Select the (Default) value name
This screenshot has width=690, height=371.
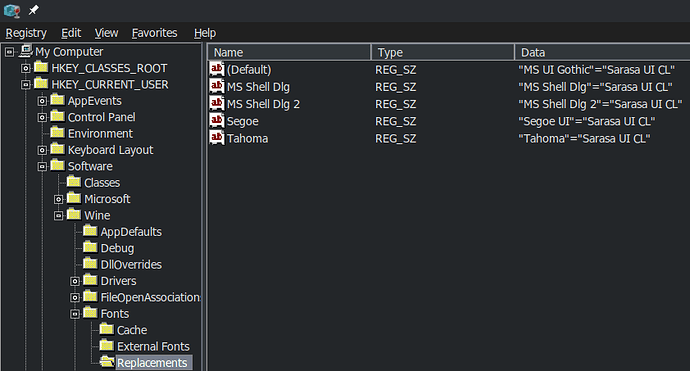coord(249,70)
